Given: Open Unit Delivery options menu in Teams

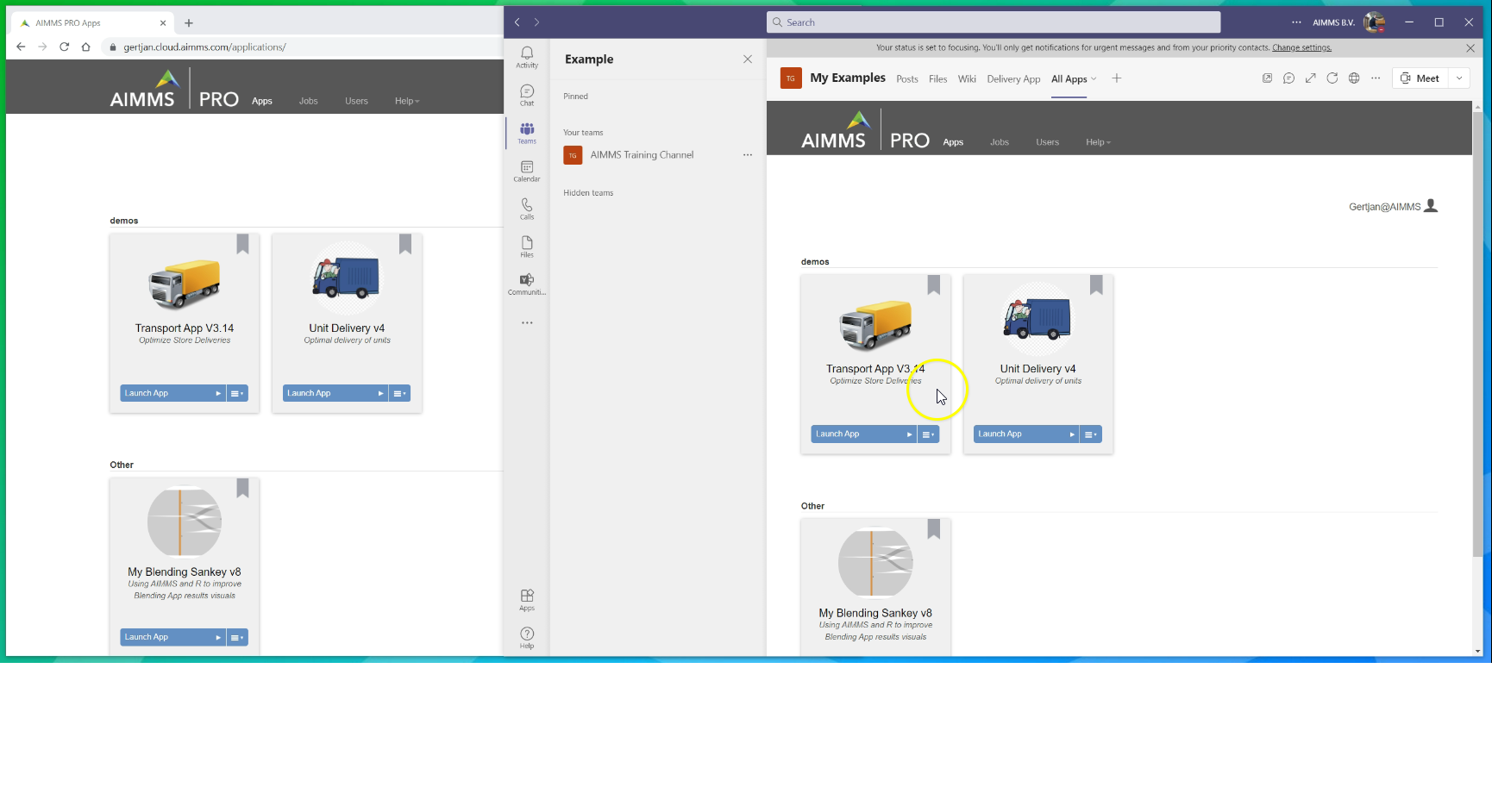Looking at the screenshot, I should (1091, 434).
